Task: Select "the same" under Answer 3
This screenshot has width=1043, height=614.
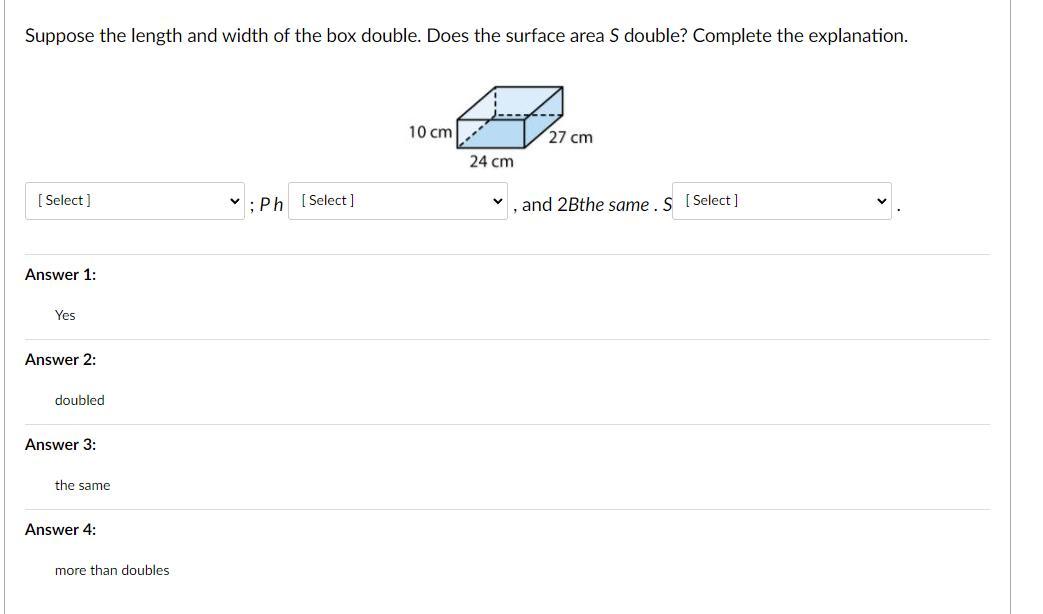Action: pos(83,485)
